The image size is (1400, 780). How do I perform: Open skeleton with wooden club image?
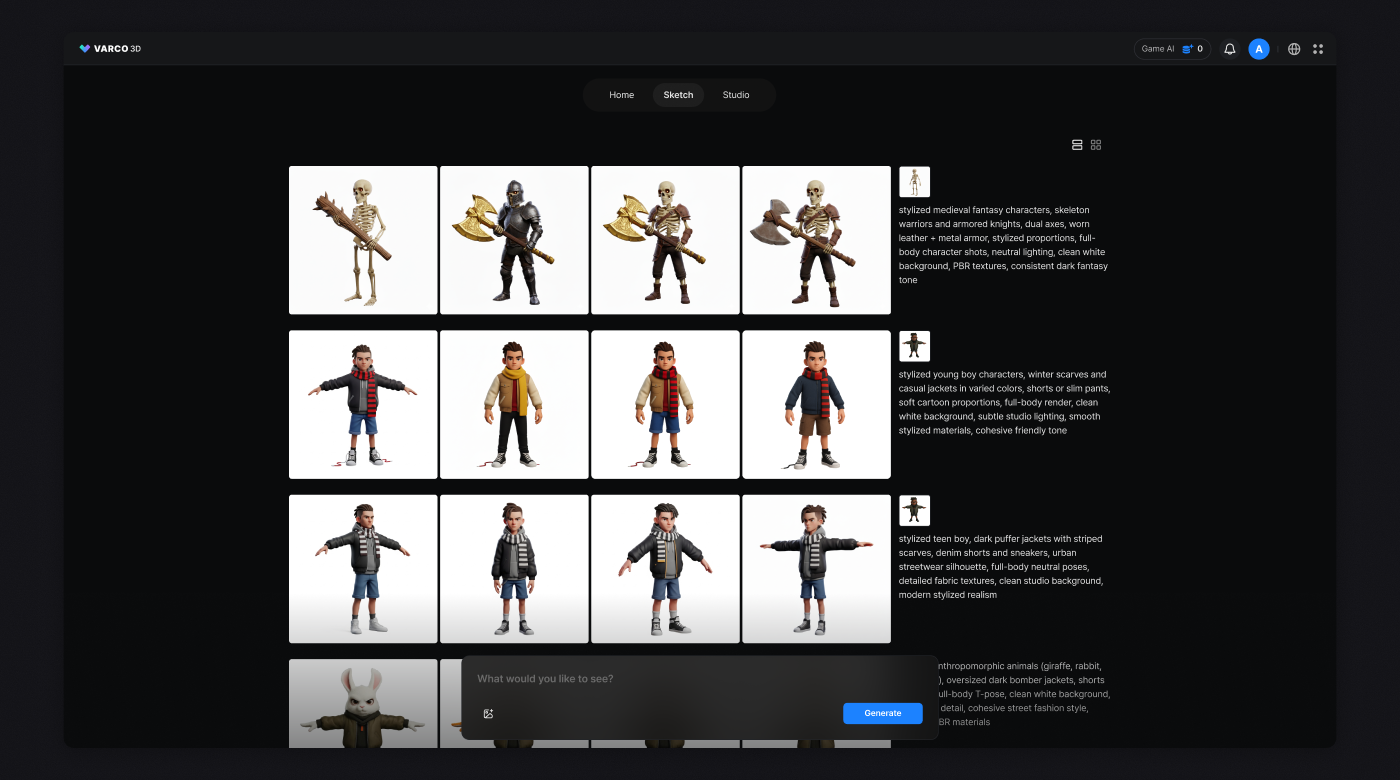pyautogui.click(x=363, y=240)
